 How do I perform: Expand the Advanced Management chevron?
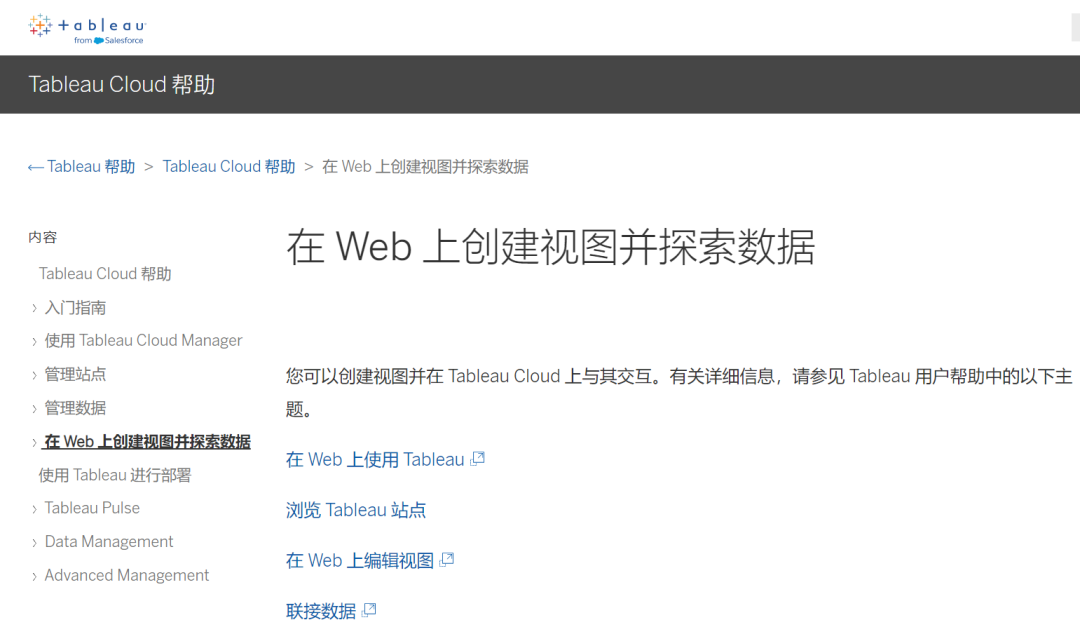coord(34,576)
